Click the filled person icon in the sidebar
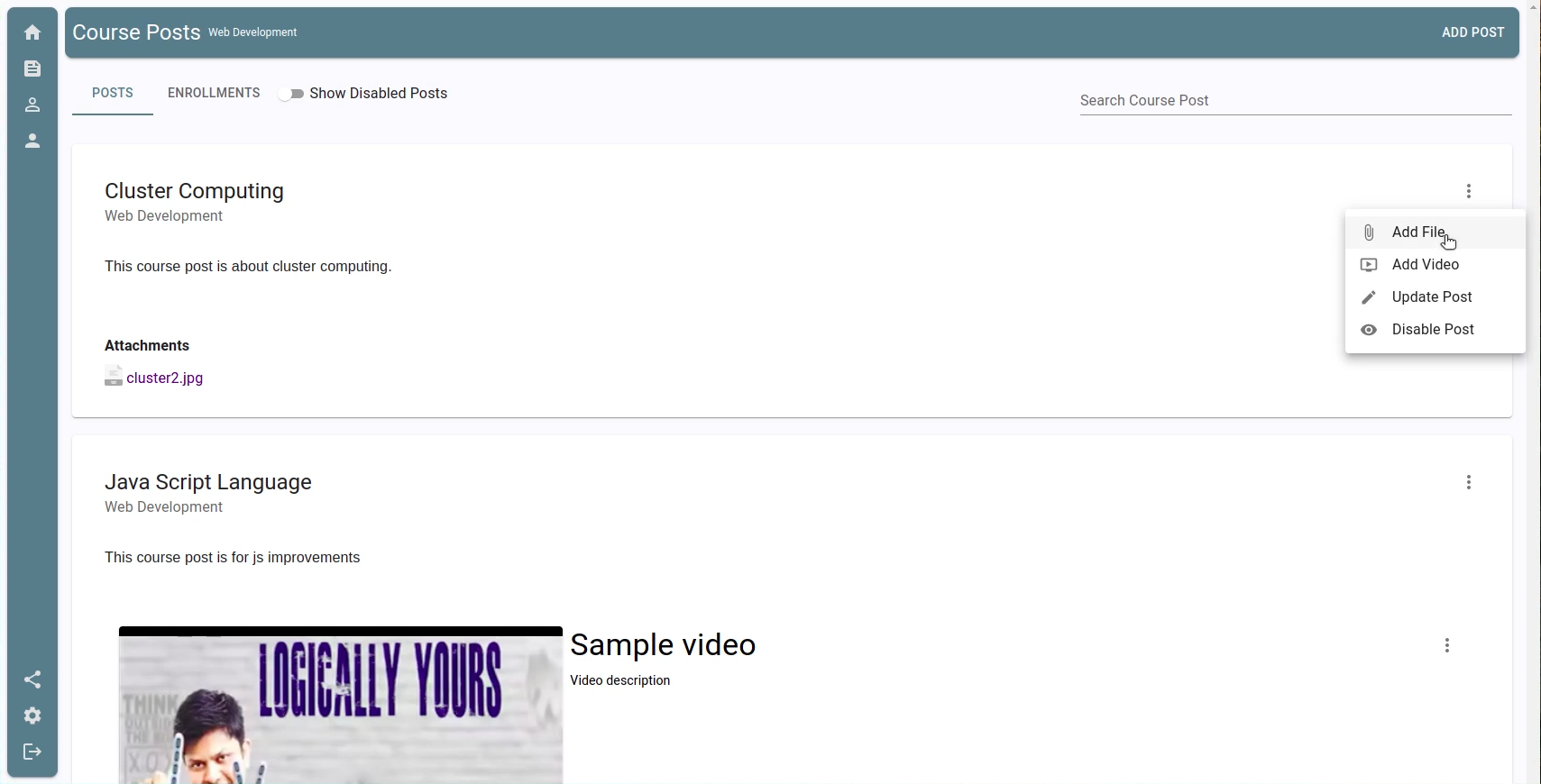Image resolution: width=1541 pixels, height=784 pixels. click(x=32, y=141)
